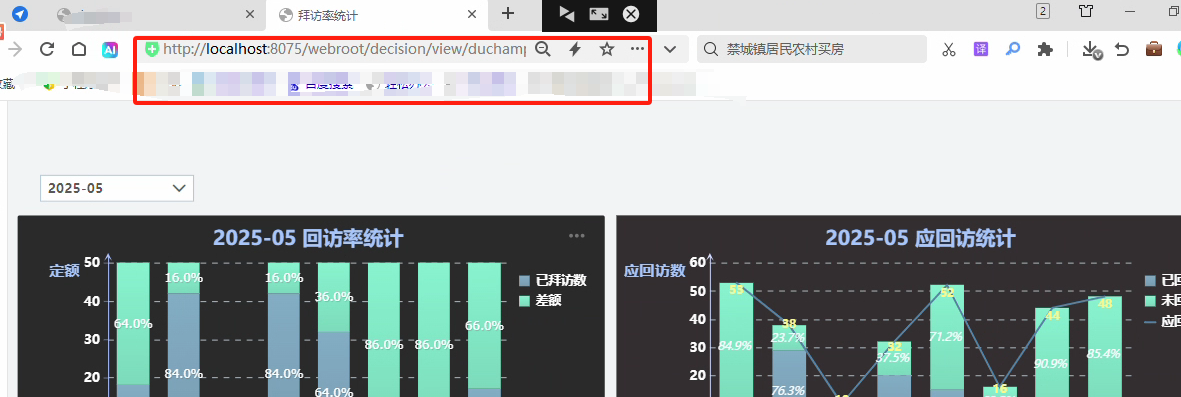The height and width of the screenshot is (397, 1181).
Task: Close the 拜访率统计 tab
Action: pos(472,14)
